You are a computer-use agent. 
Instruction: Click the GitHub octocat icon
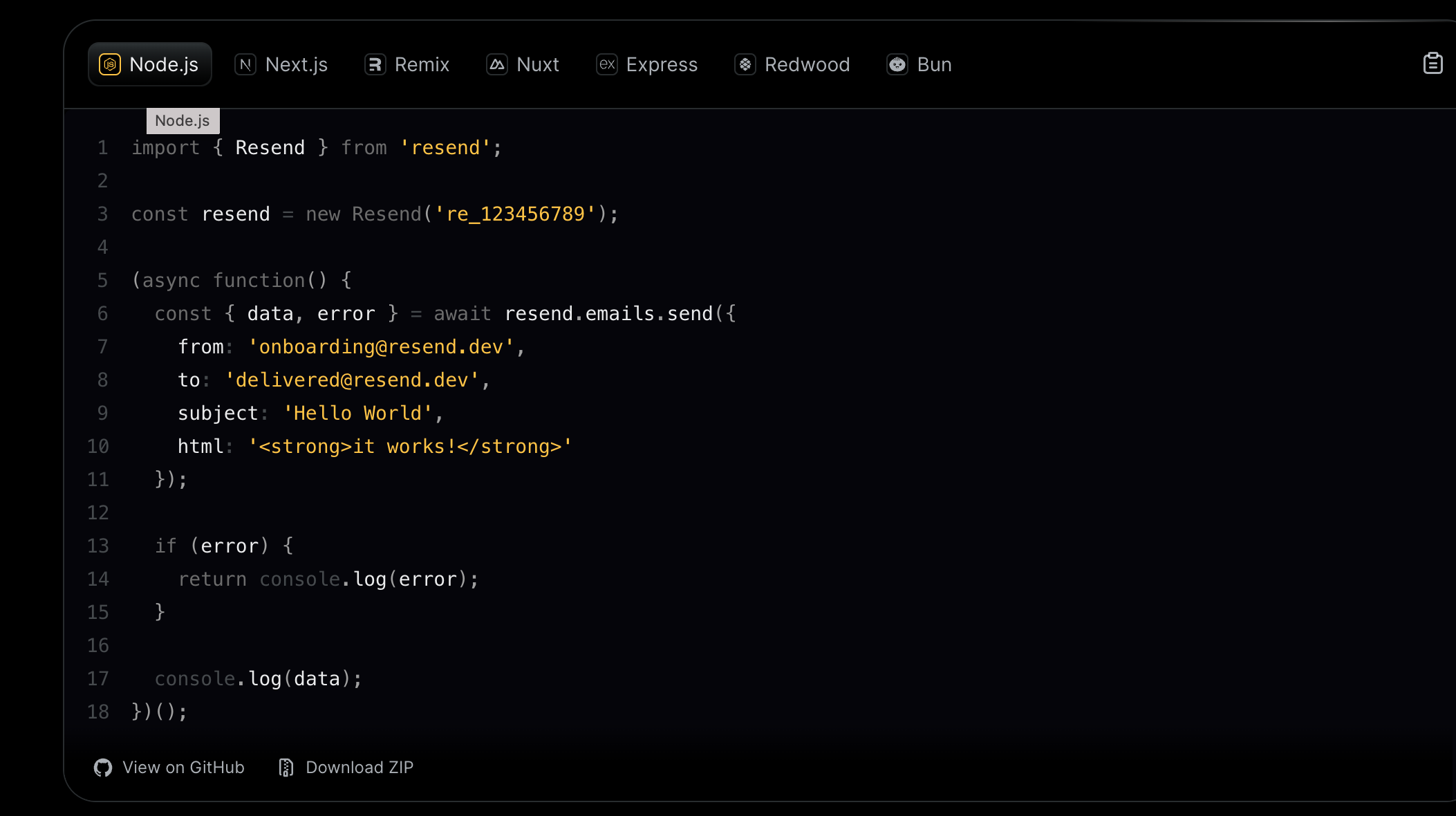coord(103,768)
